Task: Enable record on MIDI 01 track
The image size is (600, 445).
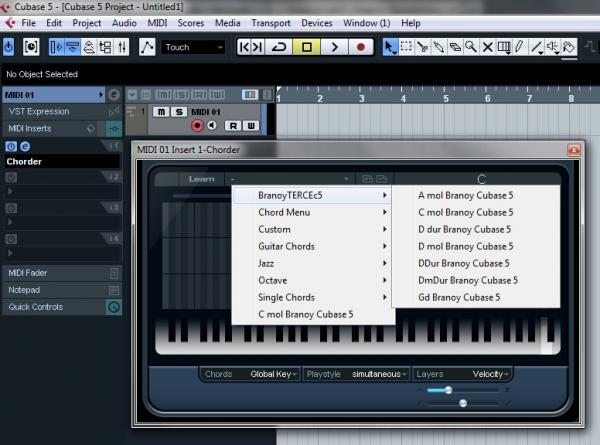Action: (197, 126)
